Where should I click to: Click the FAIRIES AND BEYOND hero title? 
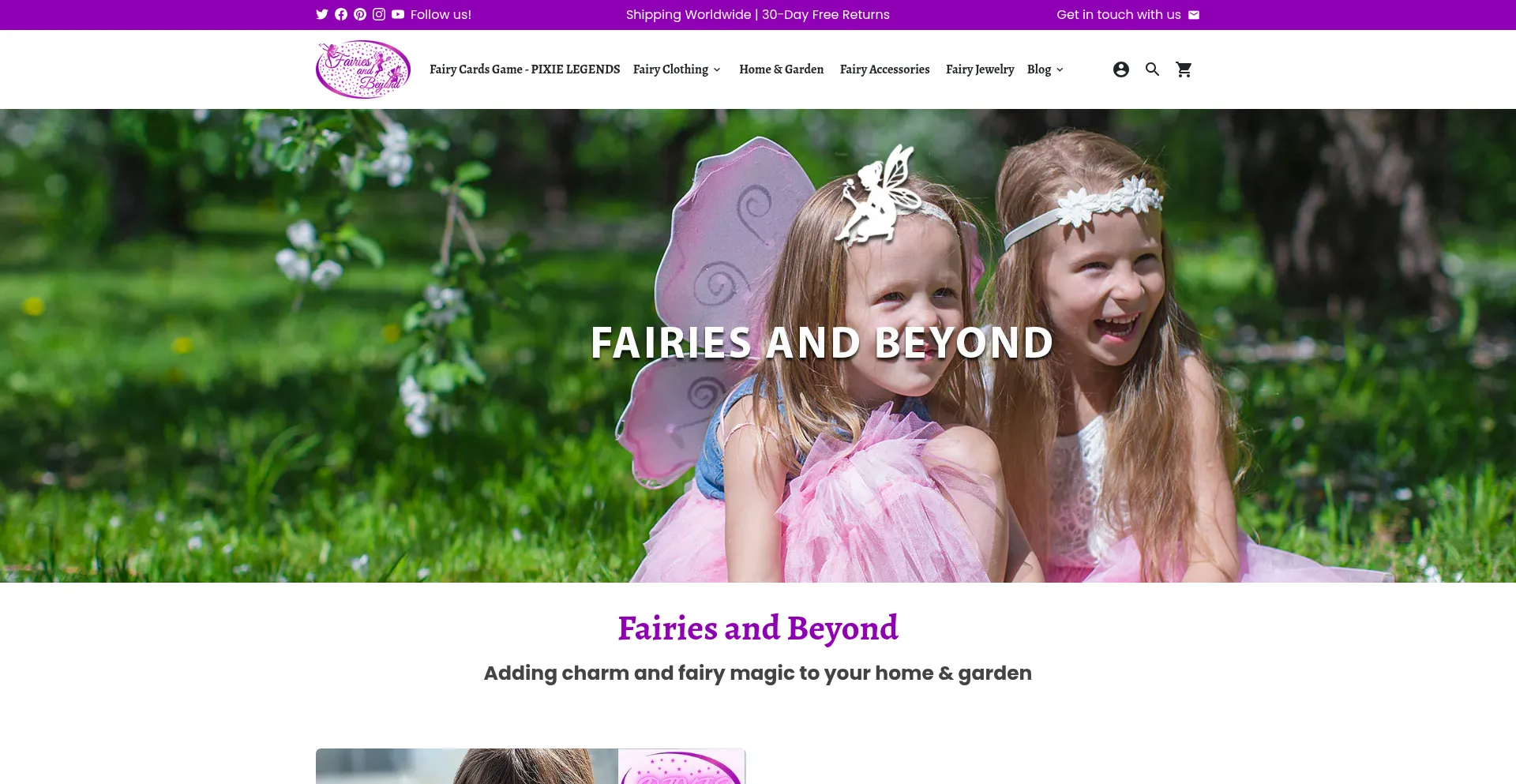point(821,343)
